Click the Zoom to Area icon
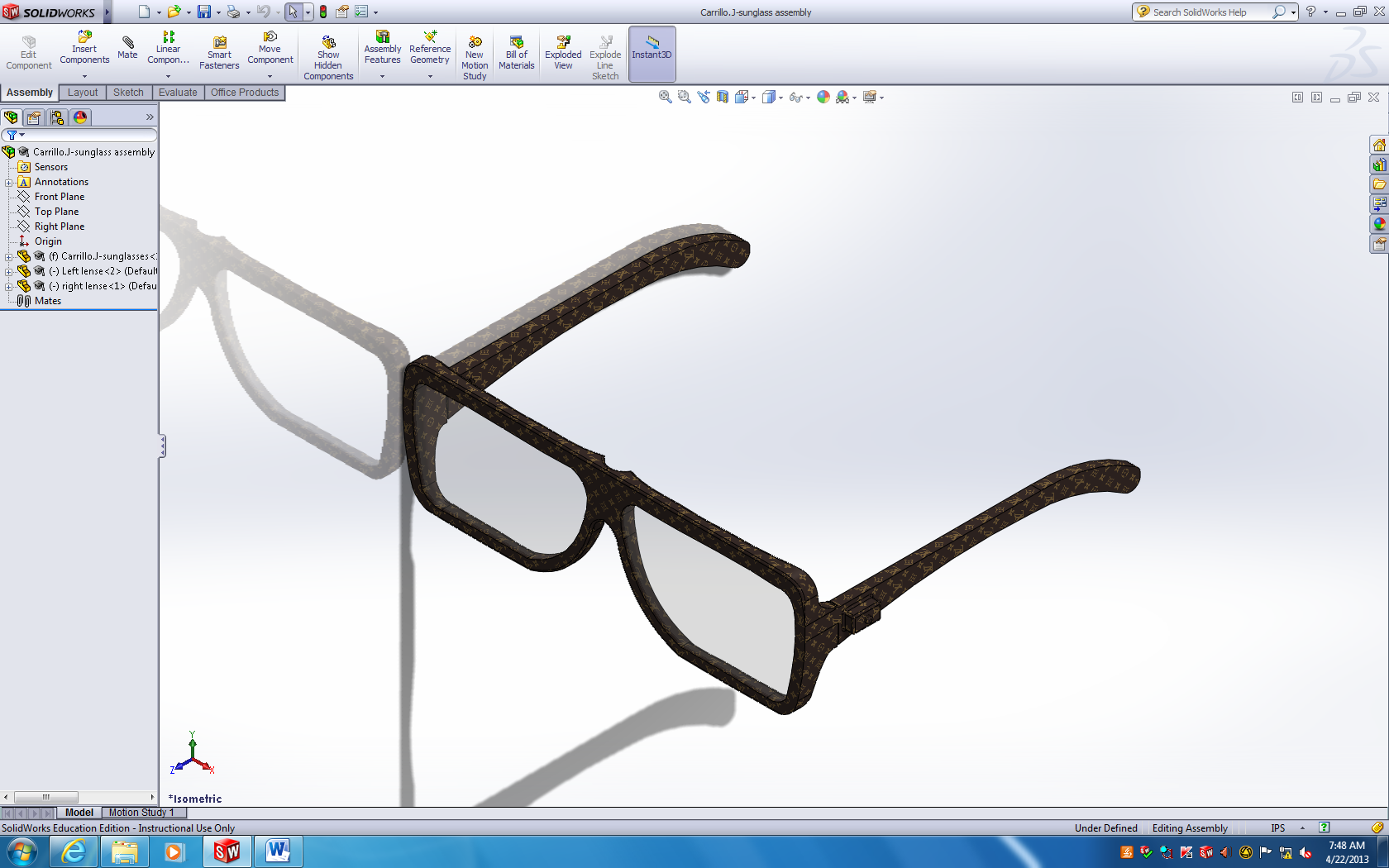Image resolution: width=1389 pixels, height=868 pixels. point(684,97)
